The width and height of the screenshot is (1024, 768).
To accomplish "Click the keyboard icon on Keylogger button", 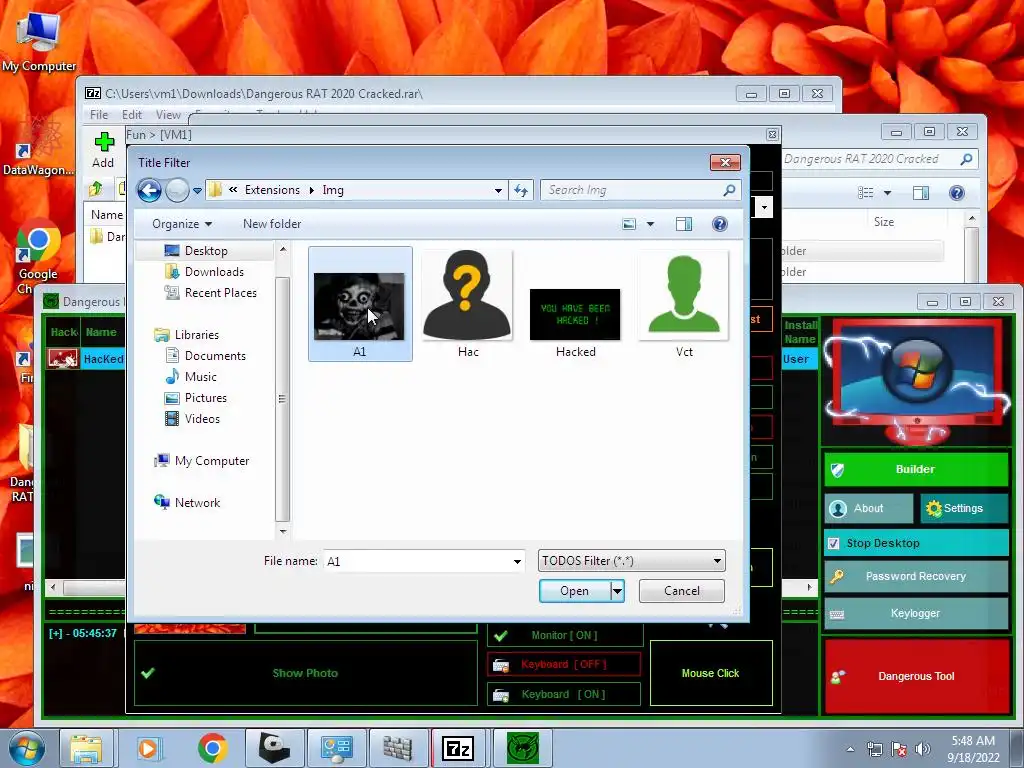I will 837,614.
